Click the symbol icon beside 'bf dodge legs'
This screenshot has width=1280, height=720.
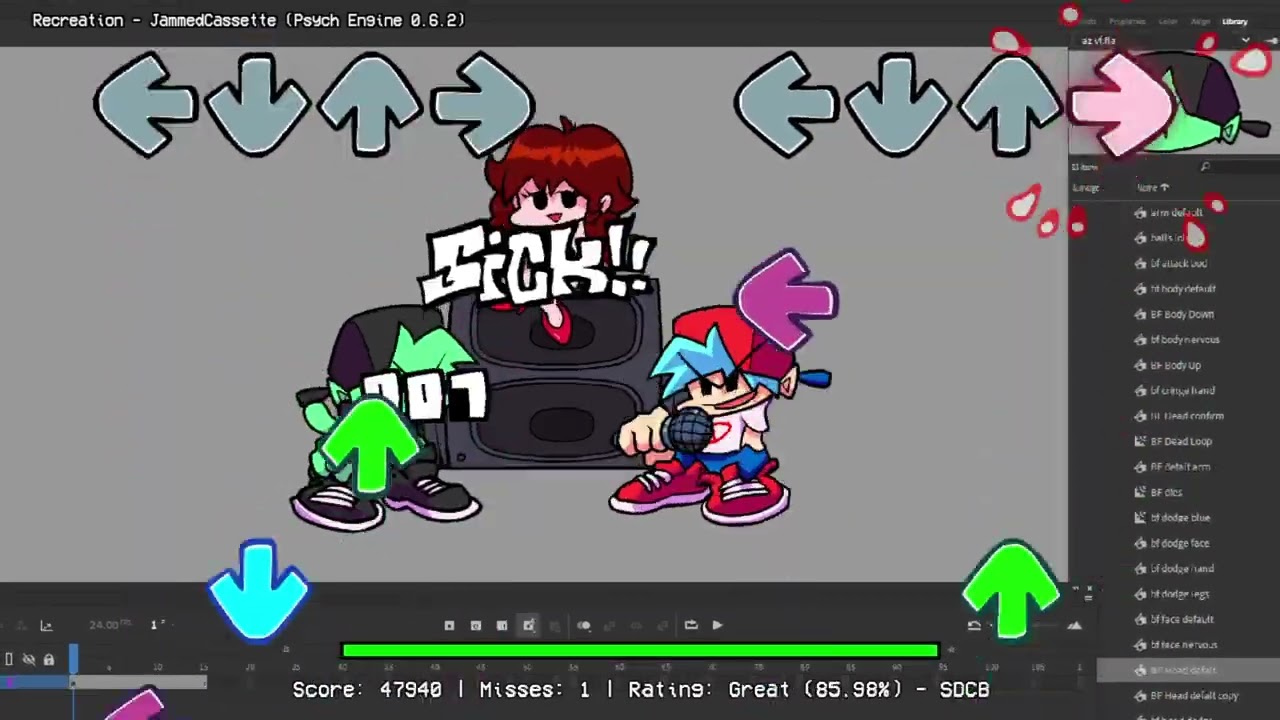pyautogui.click(x=1140, y=594)
